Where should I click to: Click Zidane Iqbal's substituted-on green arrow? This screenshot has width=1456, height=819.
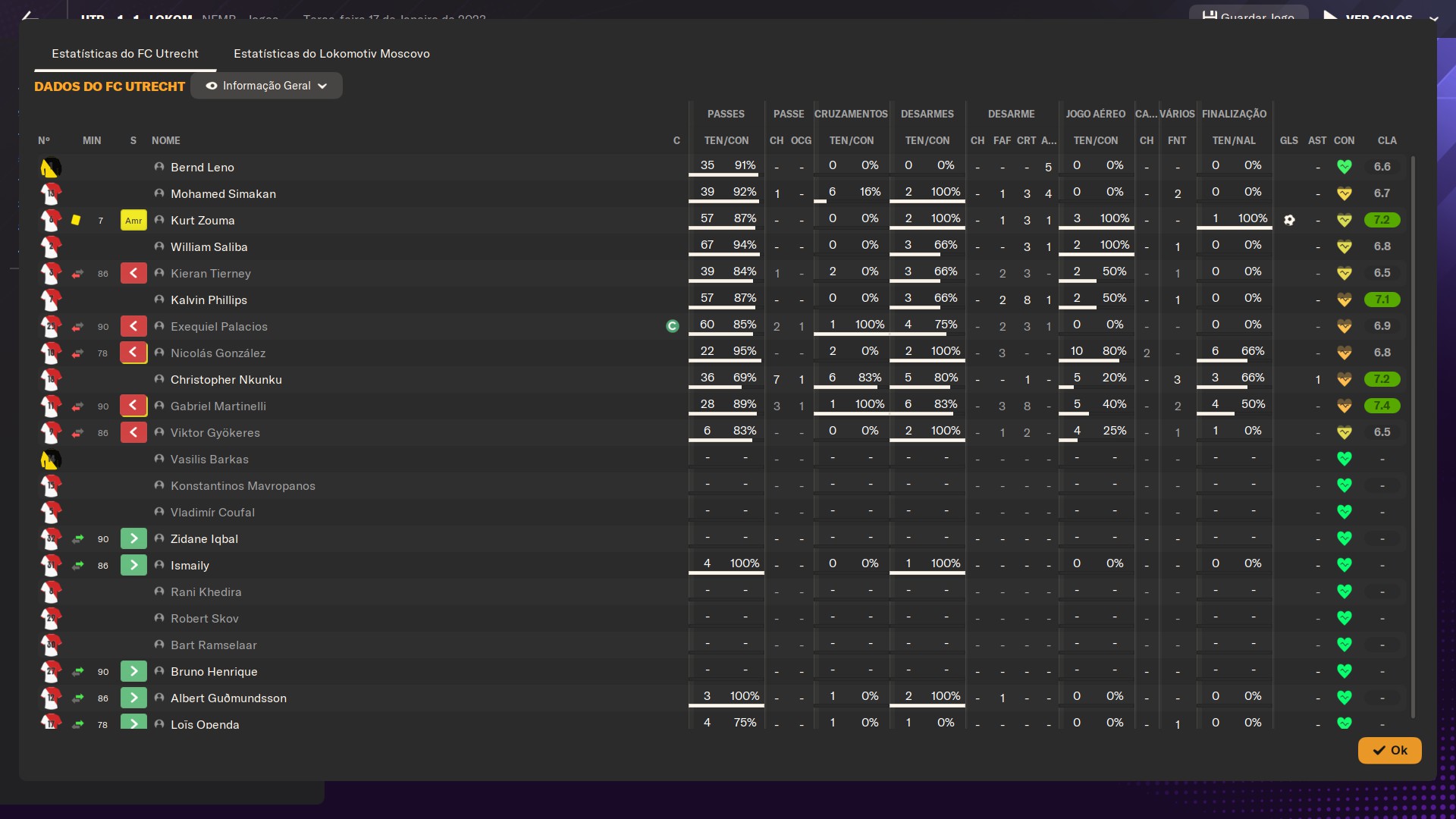pos(133,538)
